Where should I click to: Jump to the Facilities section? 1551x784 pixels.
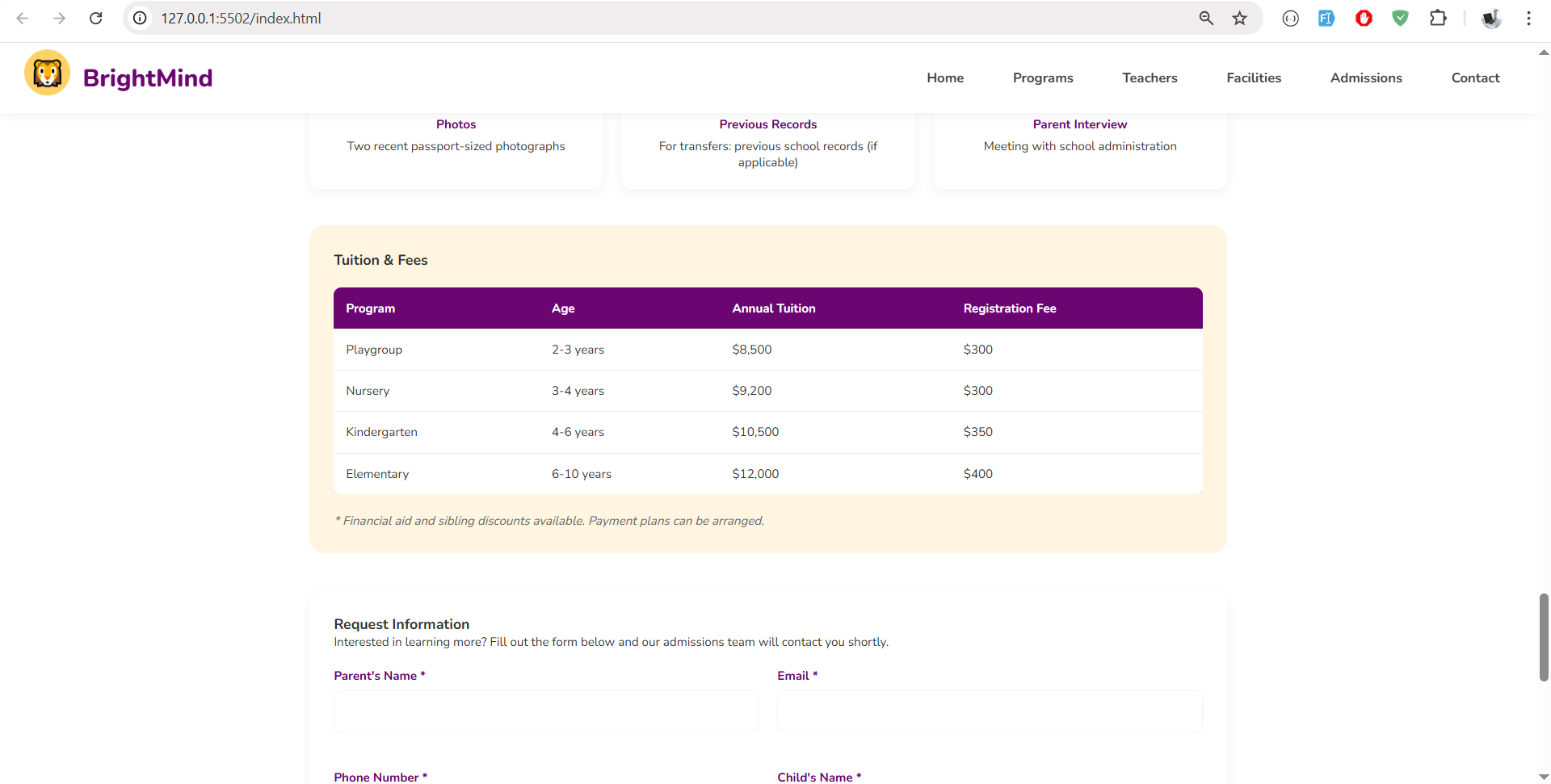[x=1254, y=78]
